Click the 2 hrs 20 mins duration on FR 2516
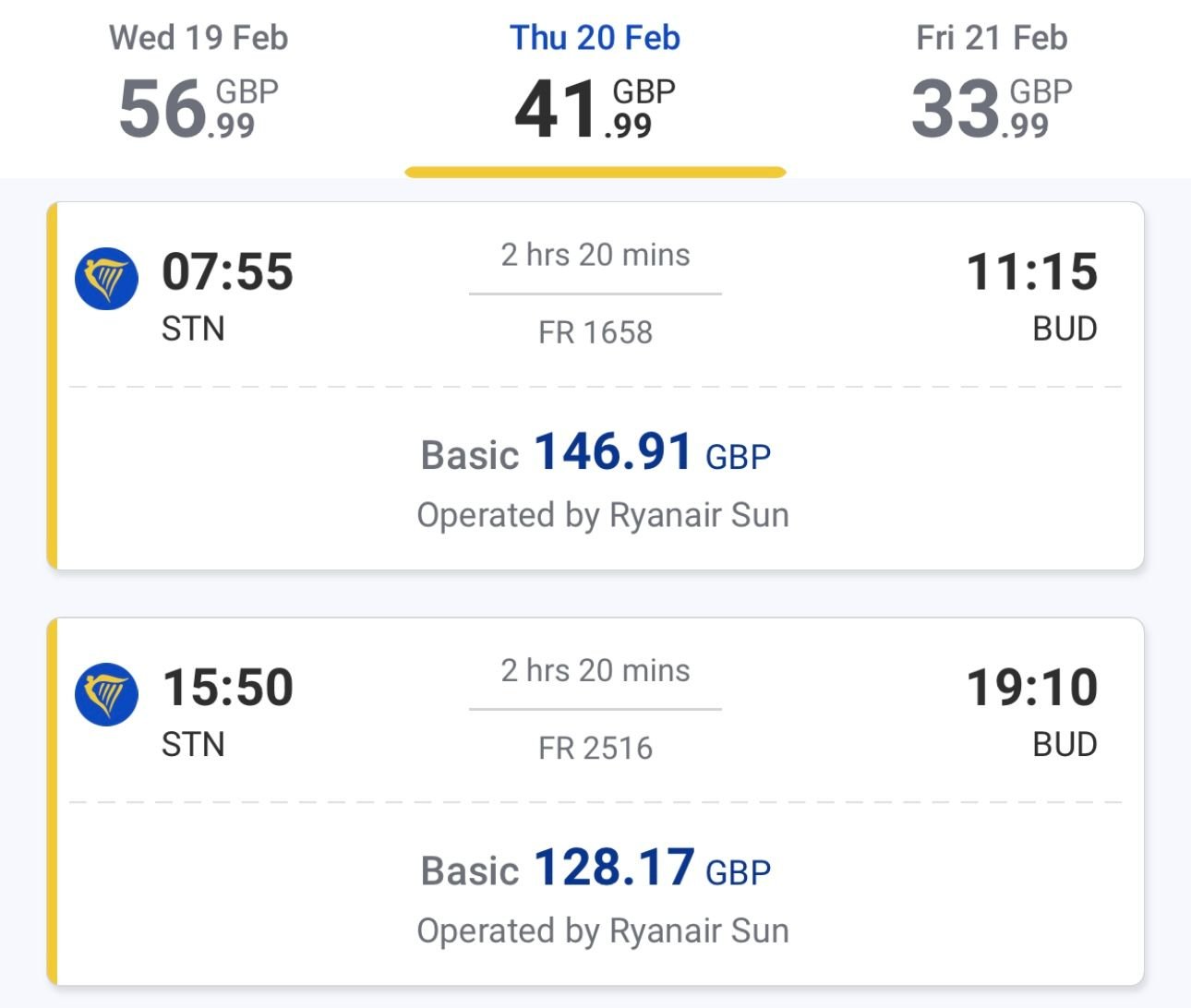 point(595,671)
